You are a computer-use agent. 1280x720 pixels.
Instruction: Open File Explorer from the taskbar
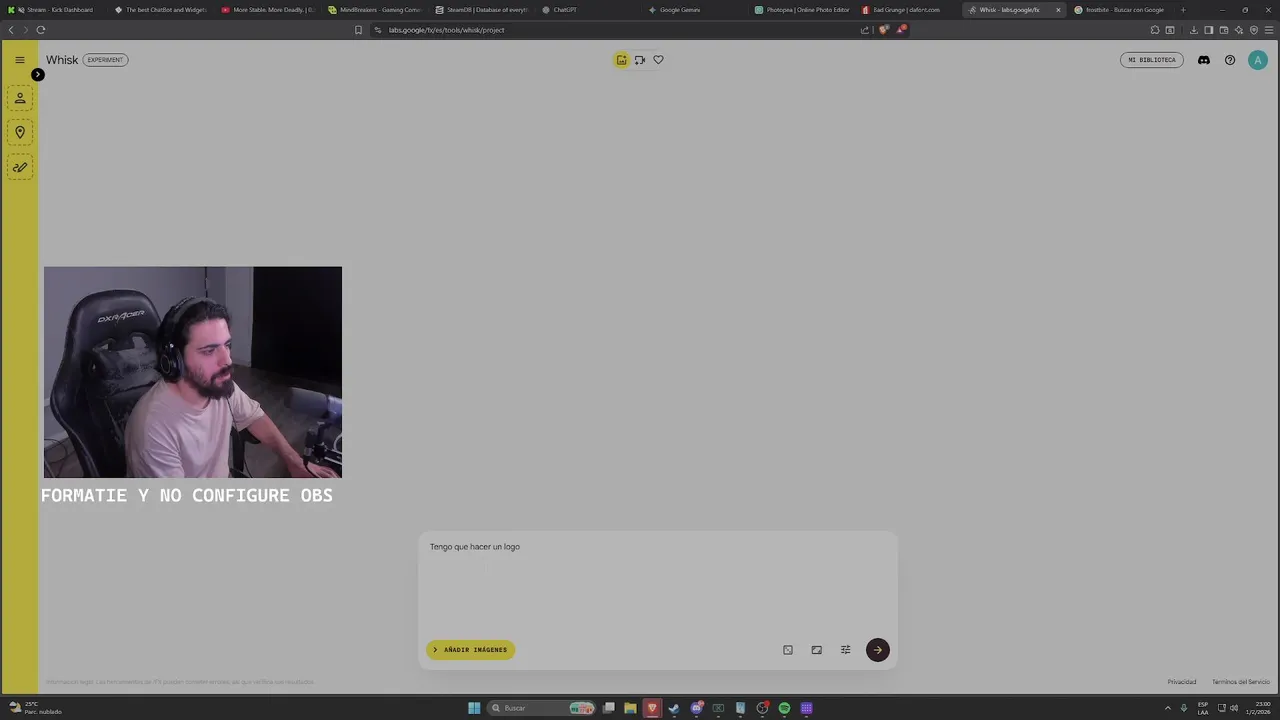(x=630, y=708)
